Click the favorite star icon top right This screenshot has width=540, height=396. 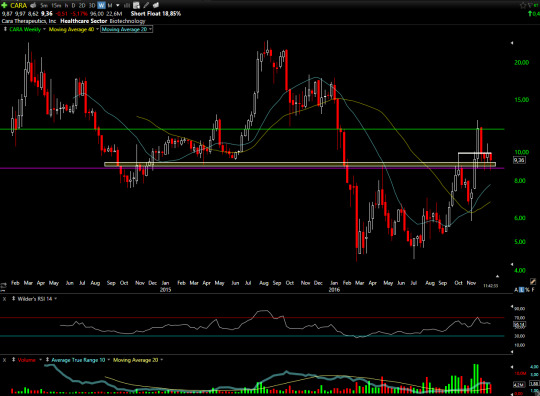click(x=523, y=5)
